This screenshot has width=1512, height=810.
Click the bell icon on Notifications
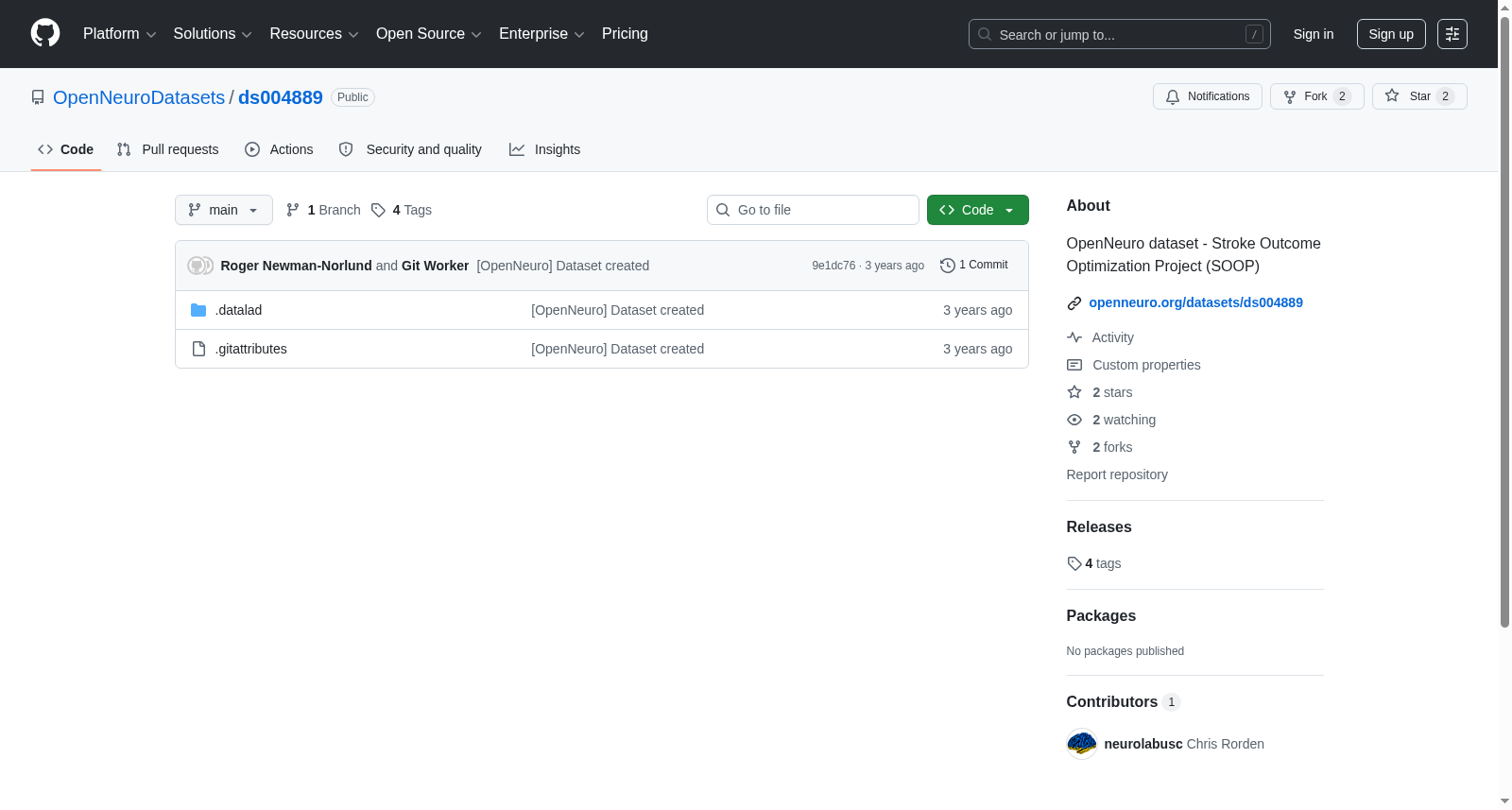coord(1173,96)
